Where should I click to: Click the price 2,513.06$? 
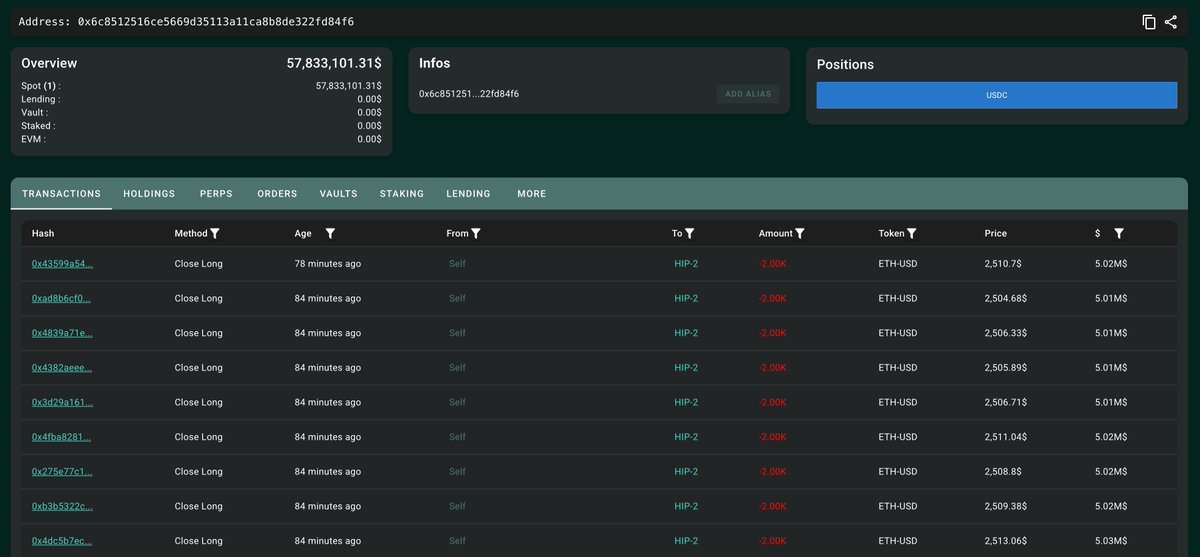pyautogui.click(x=1005, y=541)
